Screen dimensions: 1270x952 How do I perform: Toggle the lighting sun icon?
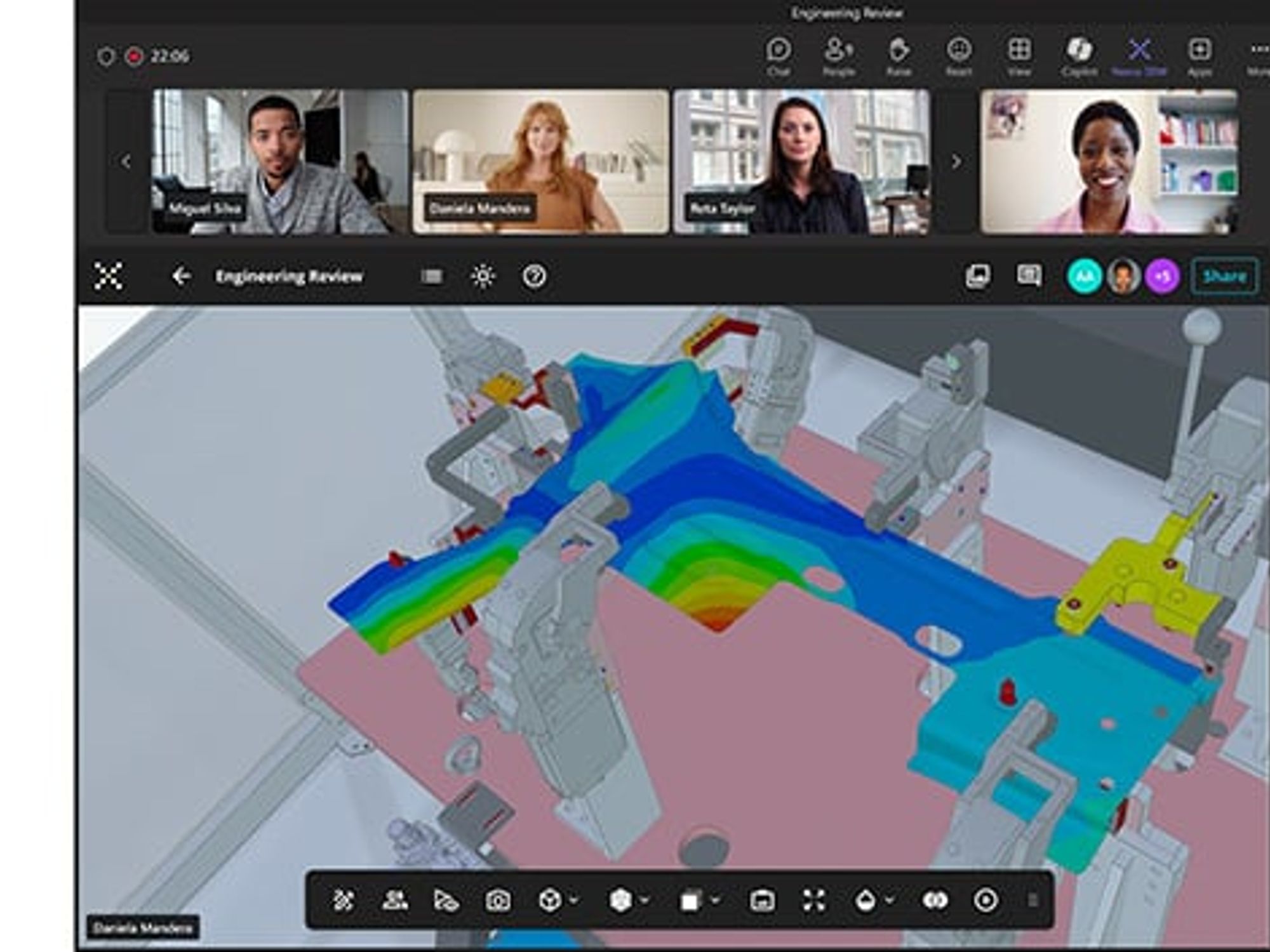[483, 276]
